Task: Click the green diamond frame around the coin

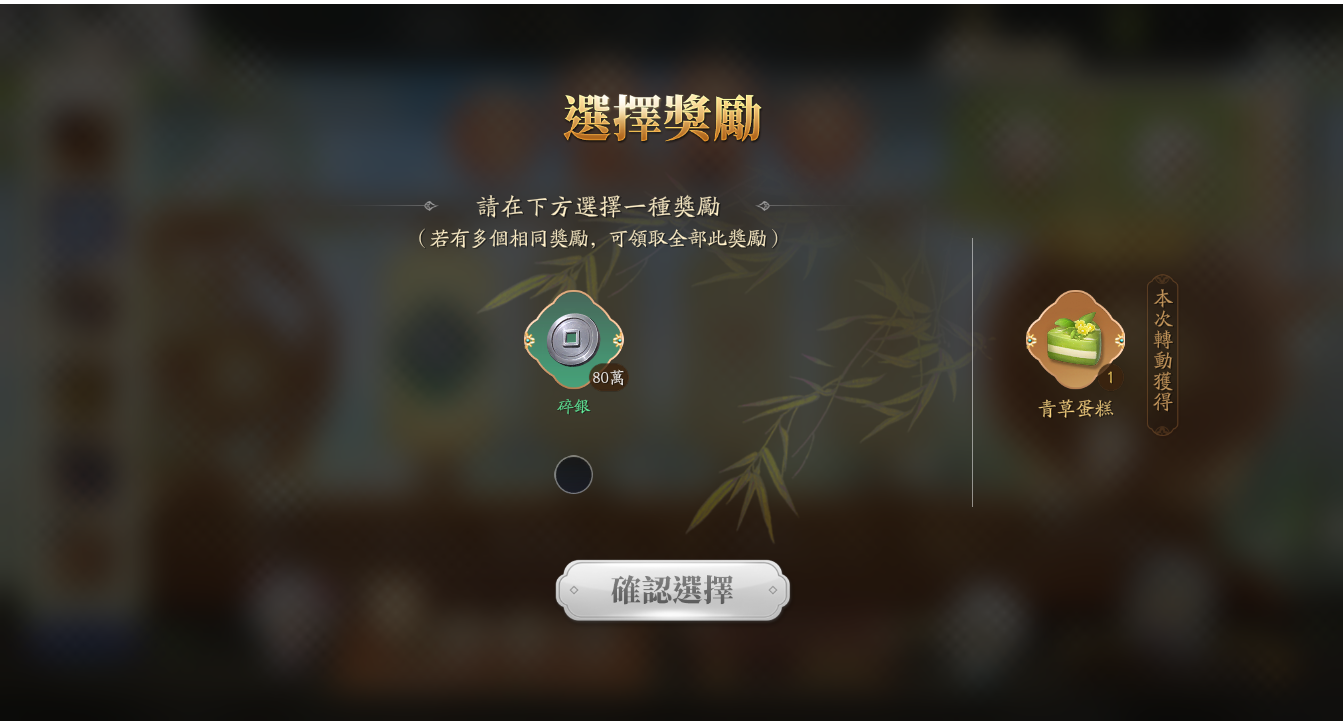Action: (x=574, y=339)
